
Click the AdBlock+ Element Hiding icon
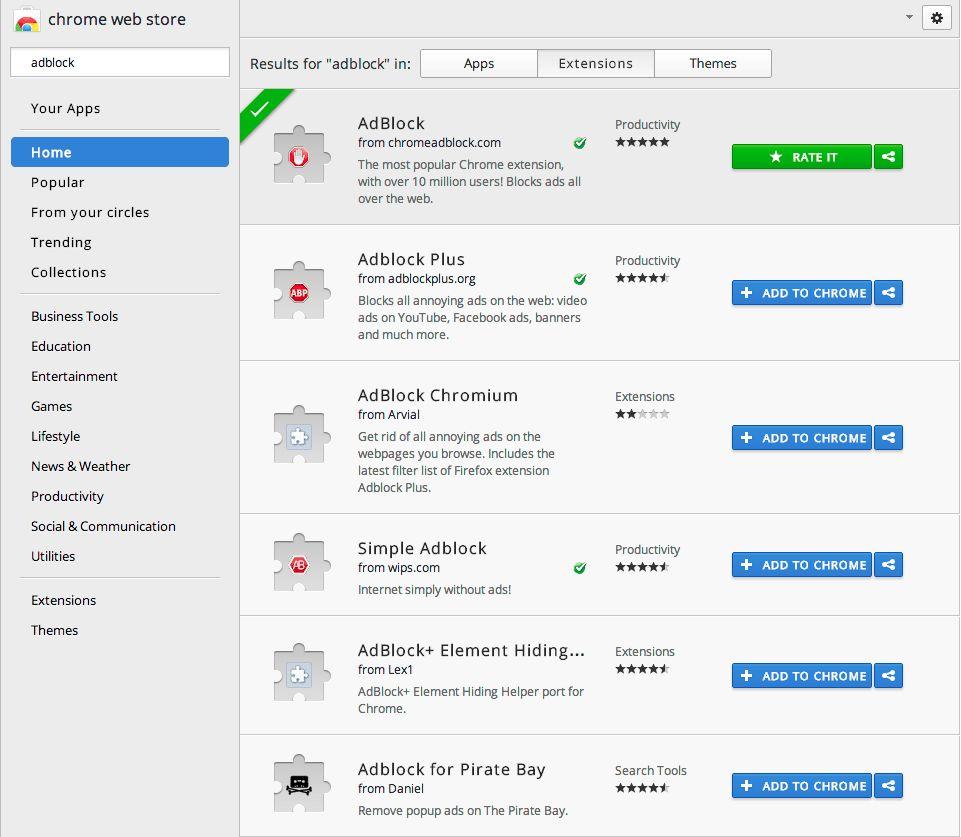[300, 674]
